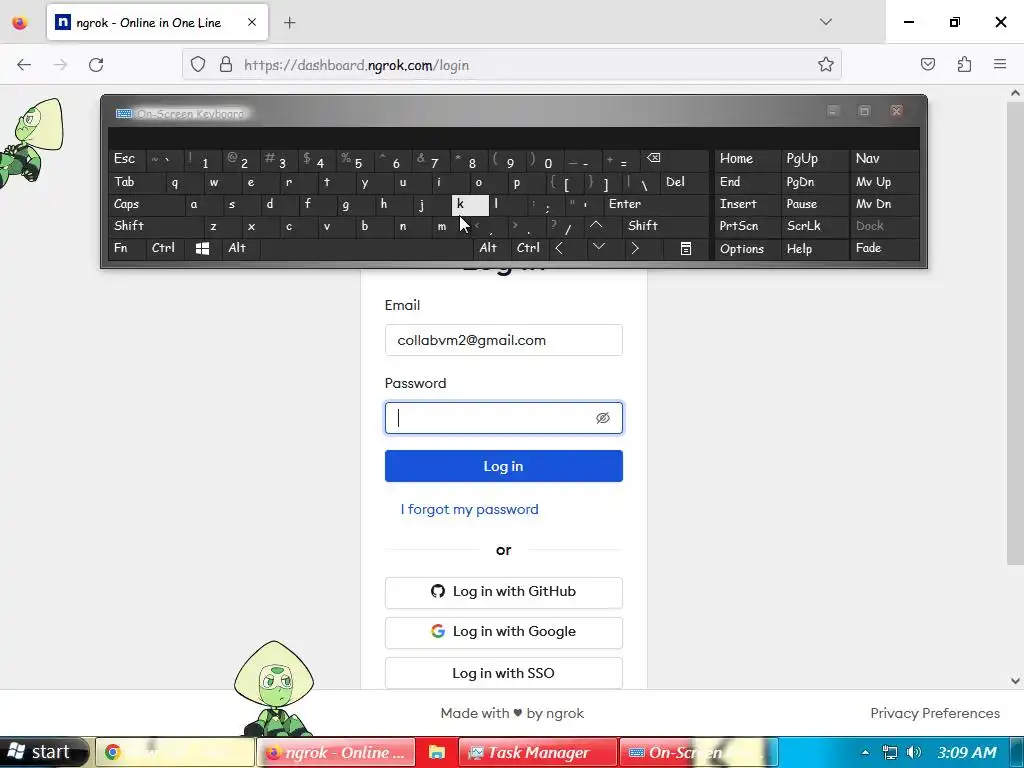Click the site padlock security icon
The width and height of the screenshot is (1024, 768).
226,65
